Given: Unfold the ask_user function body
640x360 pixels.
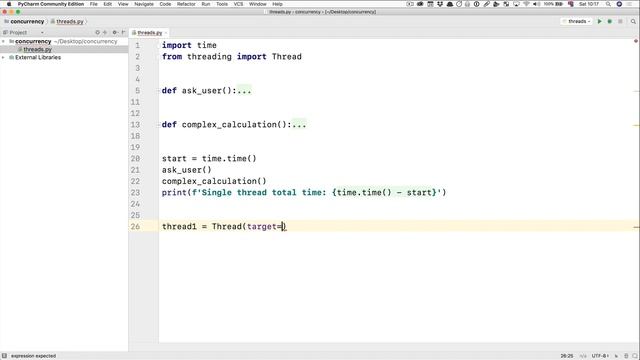Looking at the screenshot, I should pos(159,91).
